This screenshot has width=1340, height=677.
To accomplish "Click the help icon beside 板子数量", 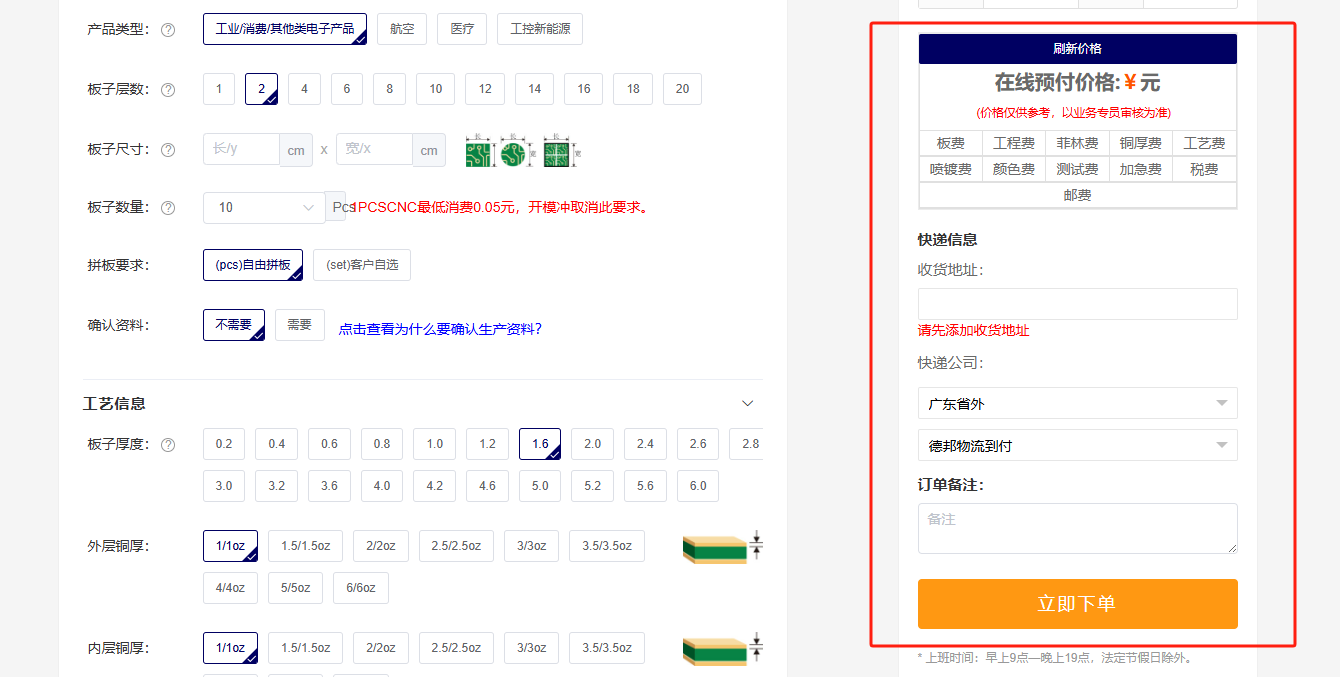I will click(168, 207).
